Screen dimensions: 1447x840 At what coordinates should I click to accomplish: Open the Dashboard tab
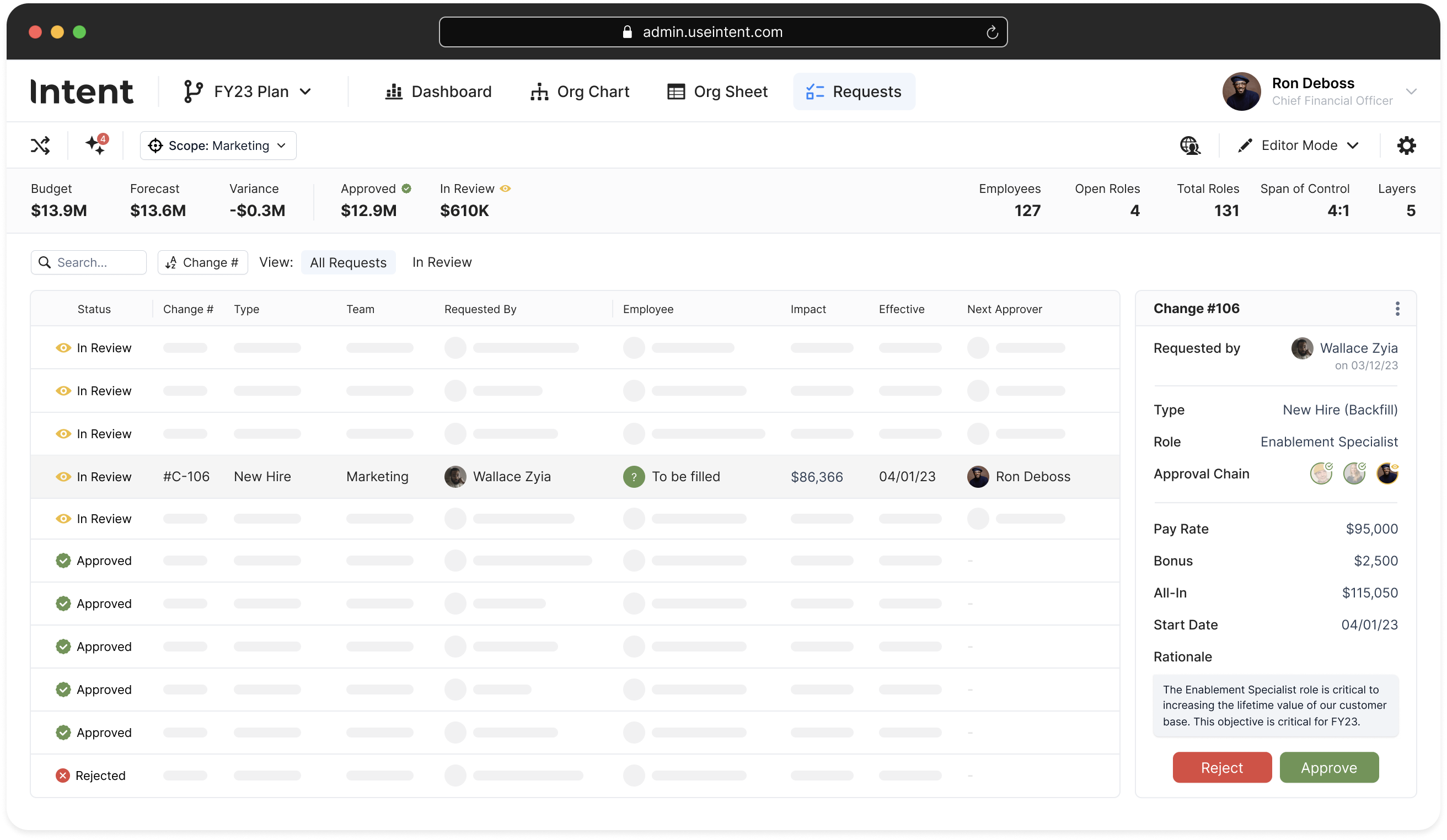coord(438,92)
